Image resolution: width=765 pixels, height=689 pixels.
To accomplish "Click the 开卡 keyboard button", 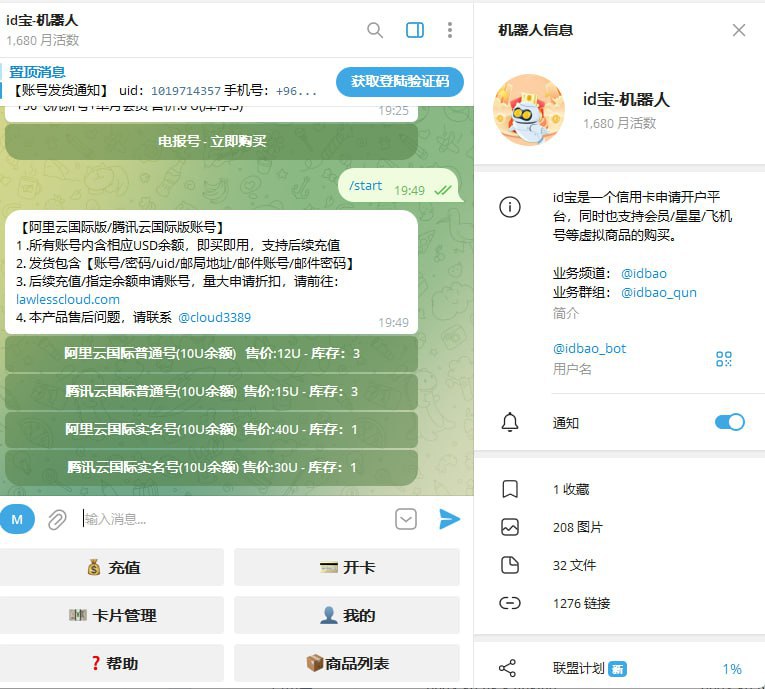I will click(347, 567).
